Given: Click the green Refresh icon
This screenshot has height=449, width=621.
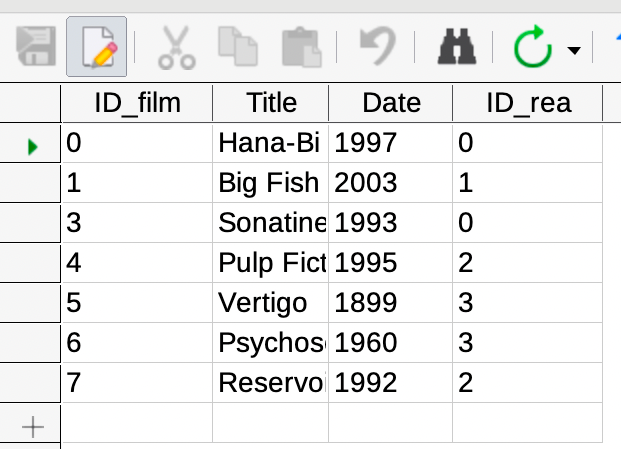Looking at the screenshot, I should coord(533,46).
